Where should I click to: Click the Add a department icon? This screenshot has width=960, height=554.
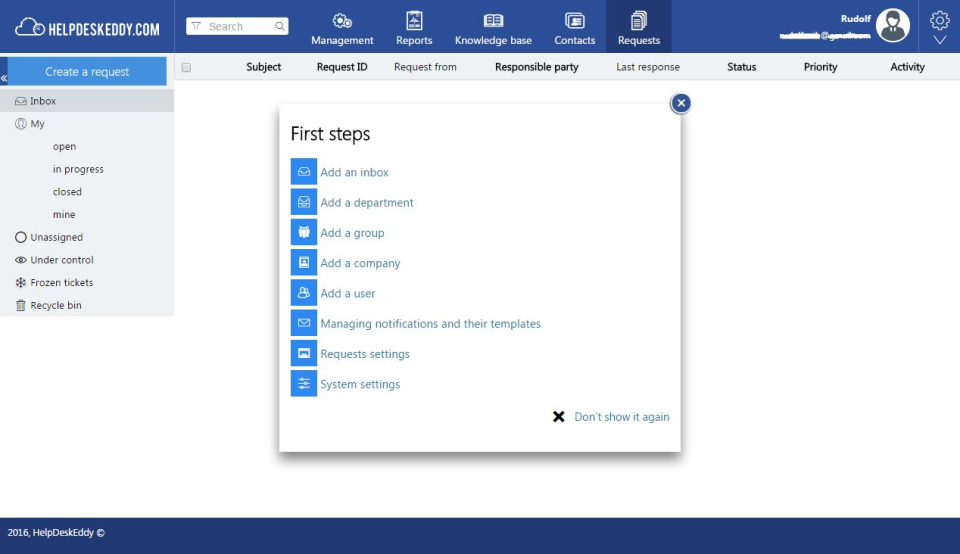[x=303, y=202]
